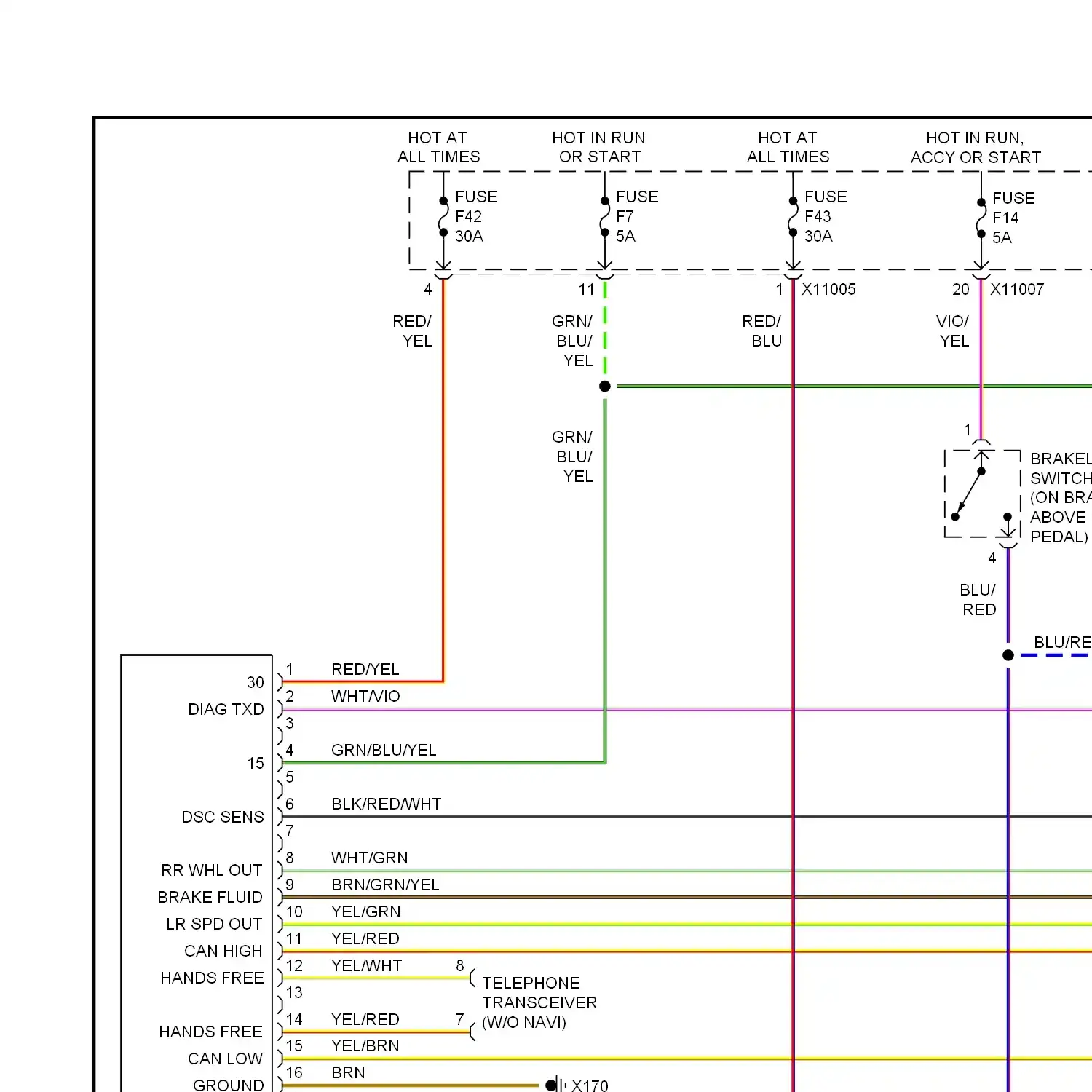Click the F43 fuse symbol
This screenshot has height=1092, width=1092.
pos(793,216)
